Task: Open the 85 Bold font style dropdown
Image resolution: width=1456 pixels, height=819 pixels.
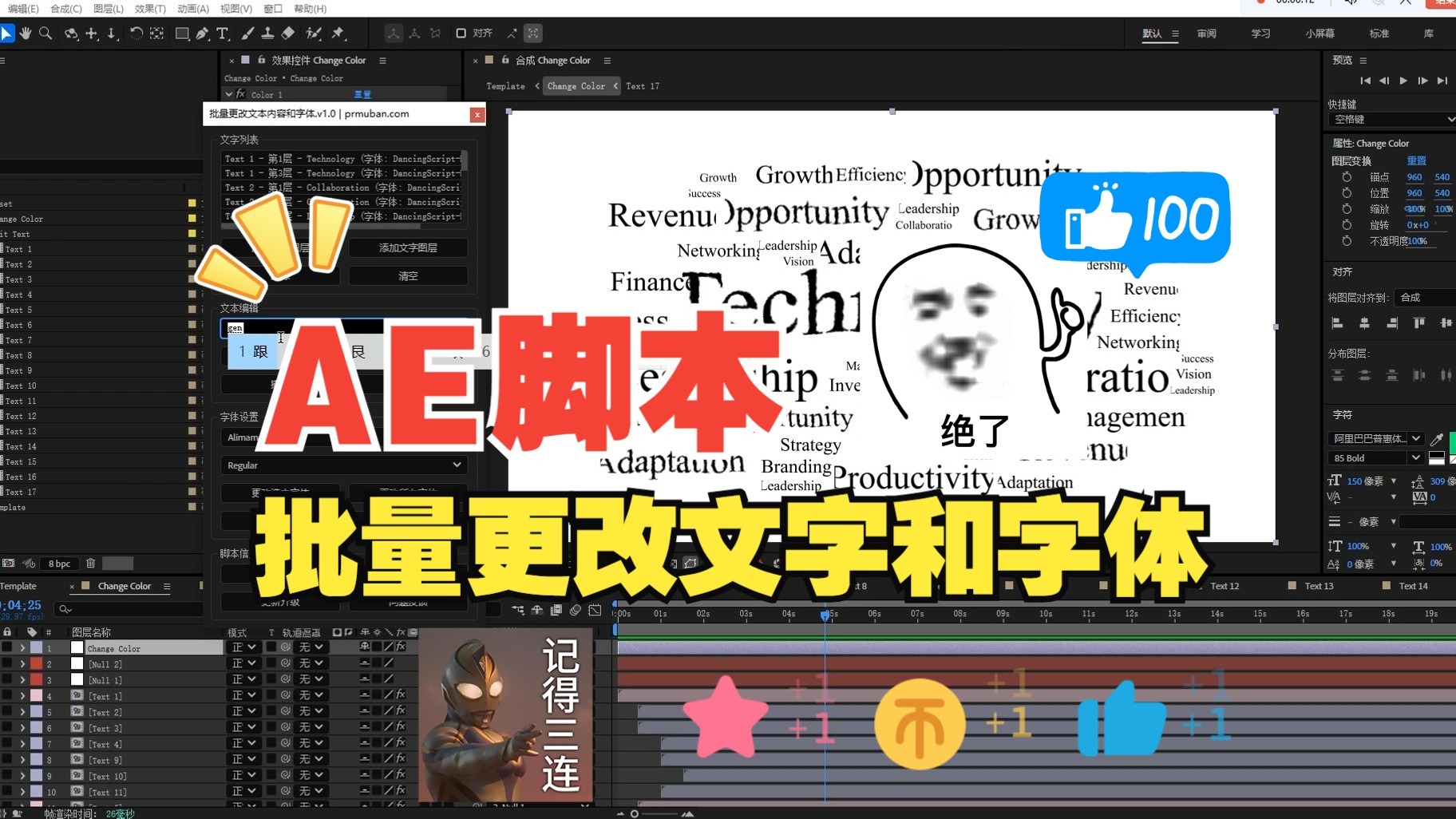Action: click(x=1416, y=457)
